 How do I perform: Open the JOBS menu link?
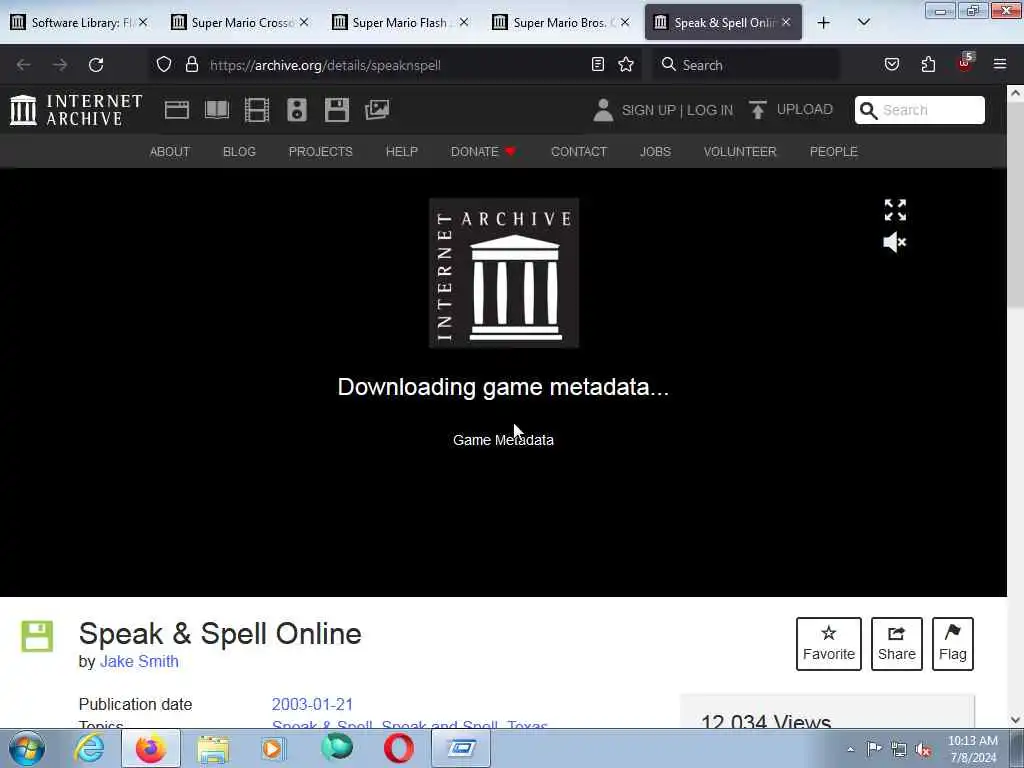pos(655,152)
